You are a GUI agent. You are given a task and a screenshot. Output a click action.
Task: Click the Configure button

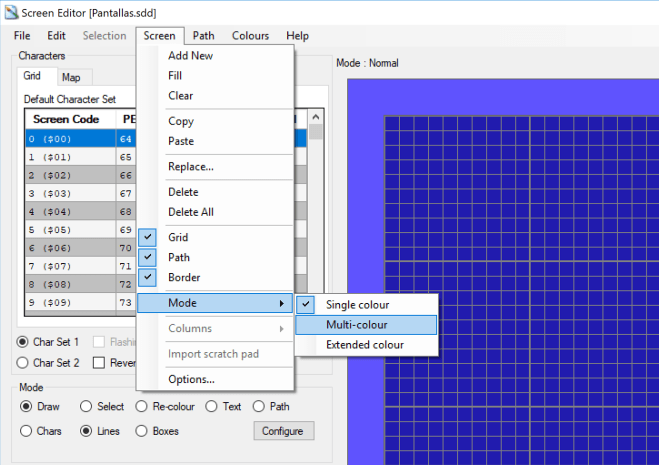[x=283, y=431]
